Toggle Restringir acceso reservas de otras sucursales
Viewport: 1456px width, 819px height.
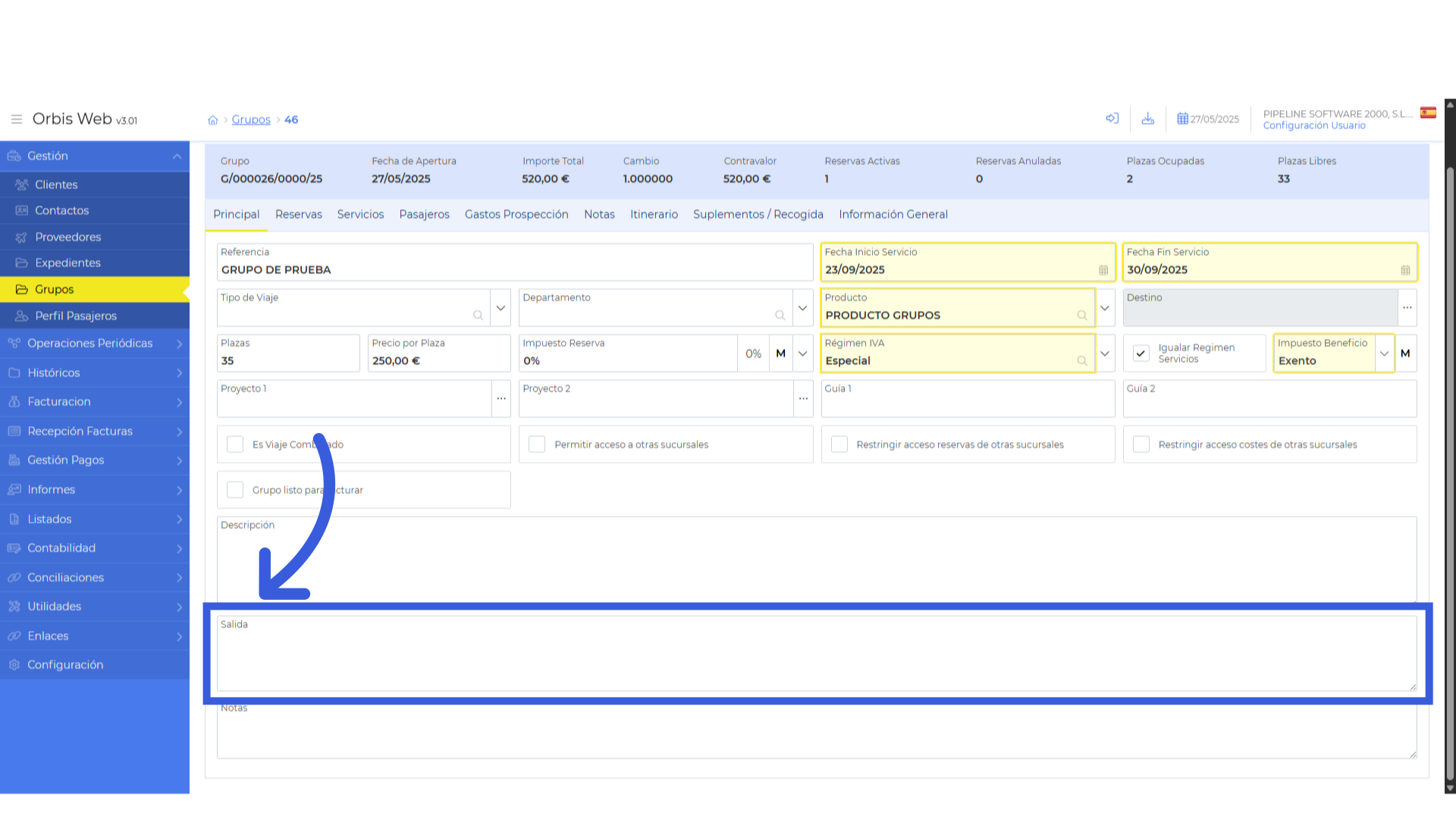839,444
